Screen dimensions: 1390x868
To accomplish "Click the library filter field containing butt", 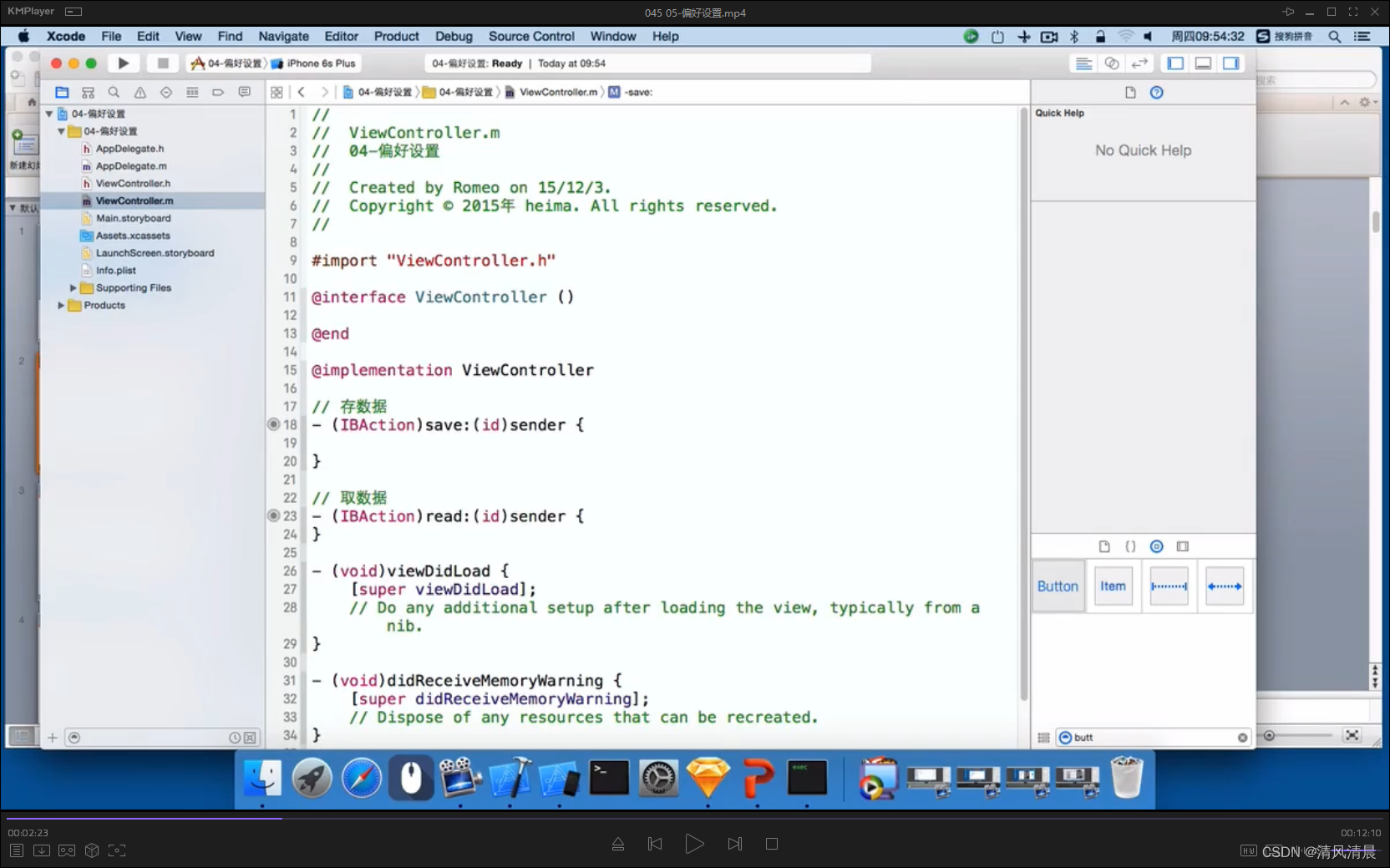I will coord(1154,738).
